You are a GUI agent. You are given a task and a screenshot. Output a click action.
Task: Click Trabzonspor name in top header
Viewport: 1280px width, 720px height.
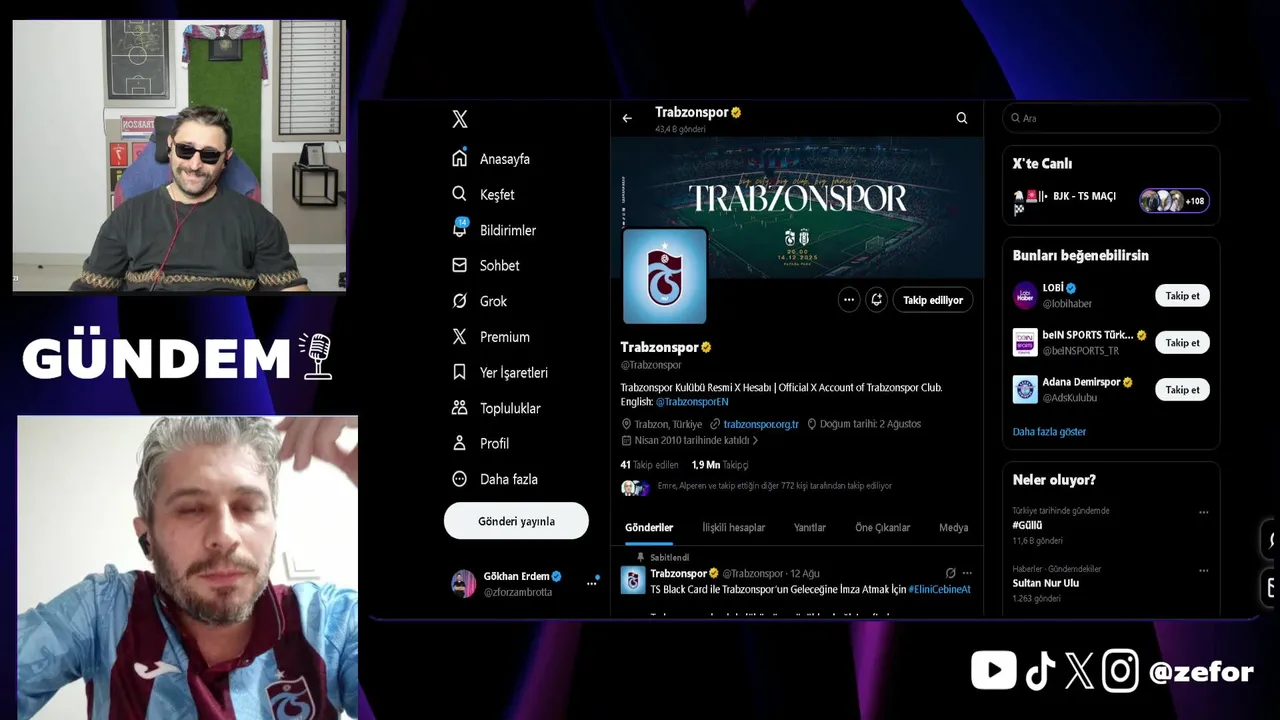tap(692, 113)
